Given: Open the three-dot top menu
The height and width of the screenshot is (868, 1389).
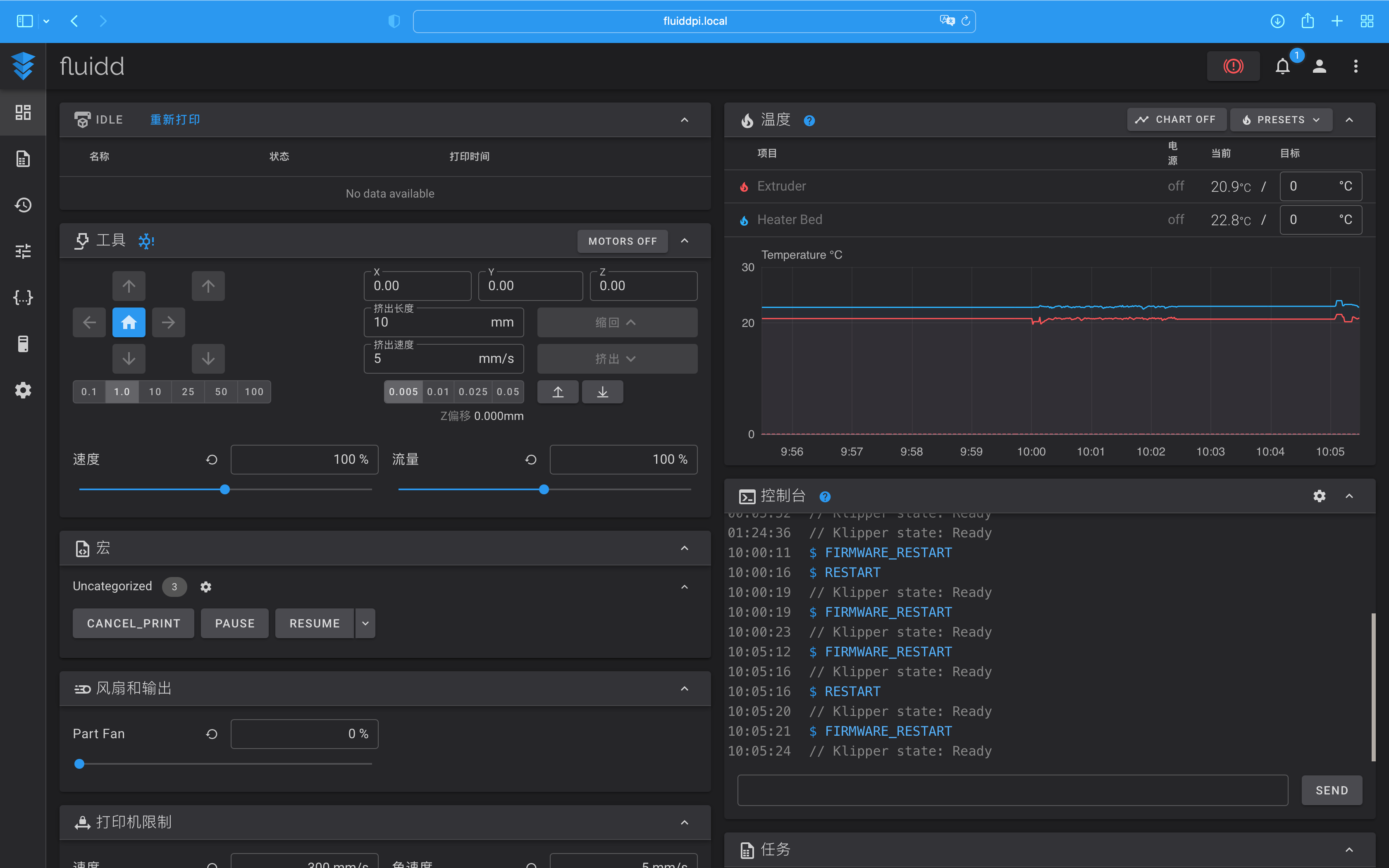Looking at the screenshot, I should [1356, 66].
